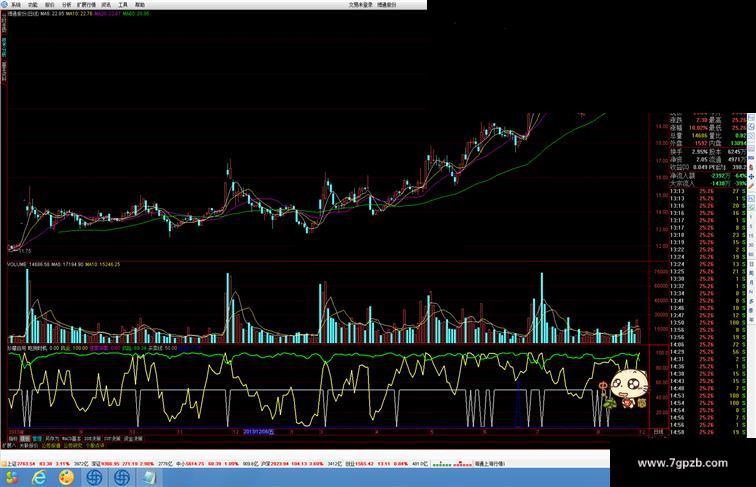The height and width of the screenshot is (487, 756).
Task: Select the 13:50 trade tick row
Action: pyautogui.click(x=708, y=323)
